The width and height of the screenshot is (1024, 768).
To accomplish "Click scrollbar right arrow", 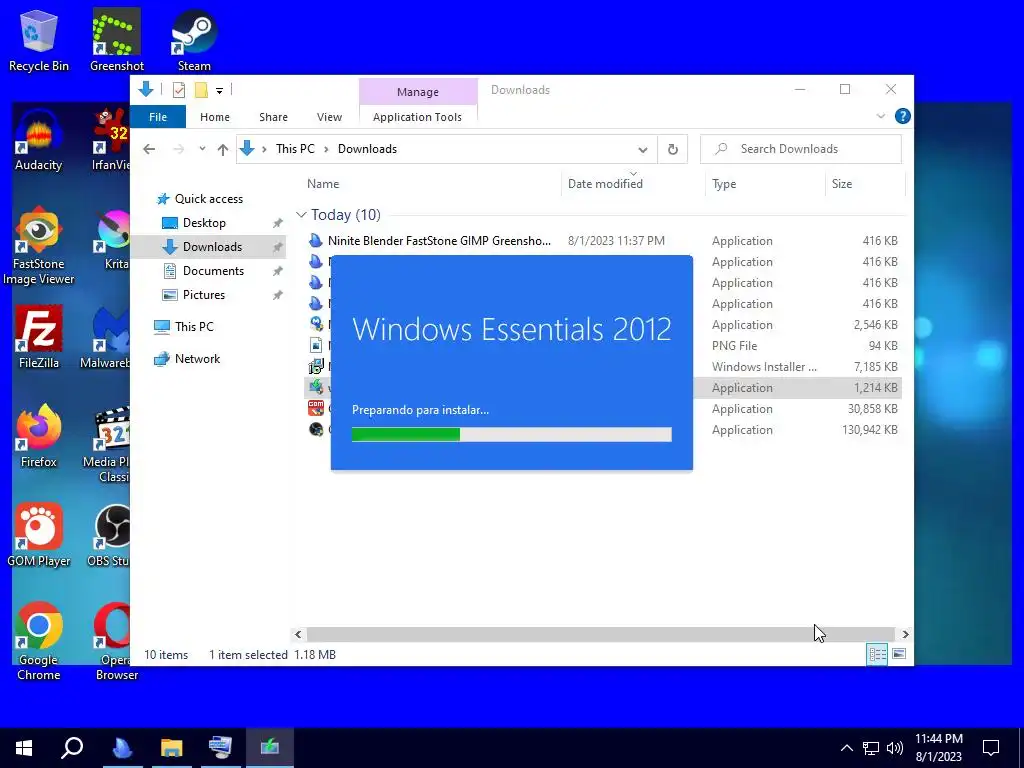I will click(905, 634).
